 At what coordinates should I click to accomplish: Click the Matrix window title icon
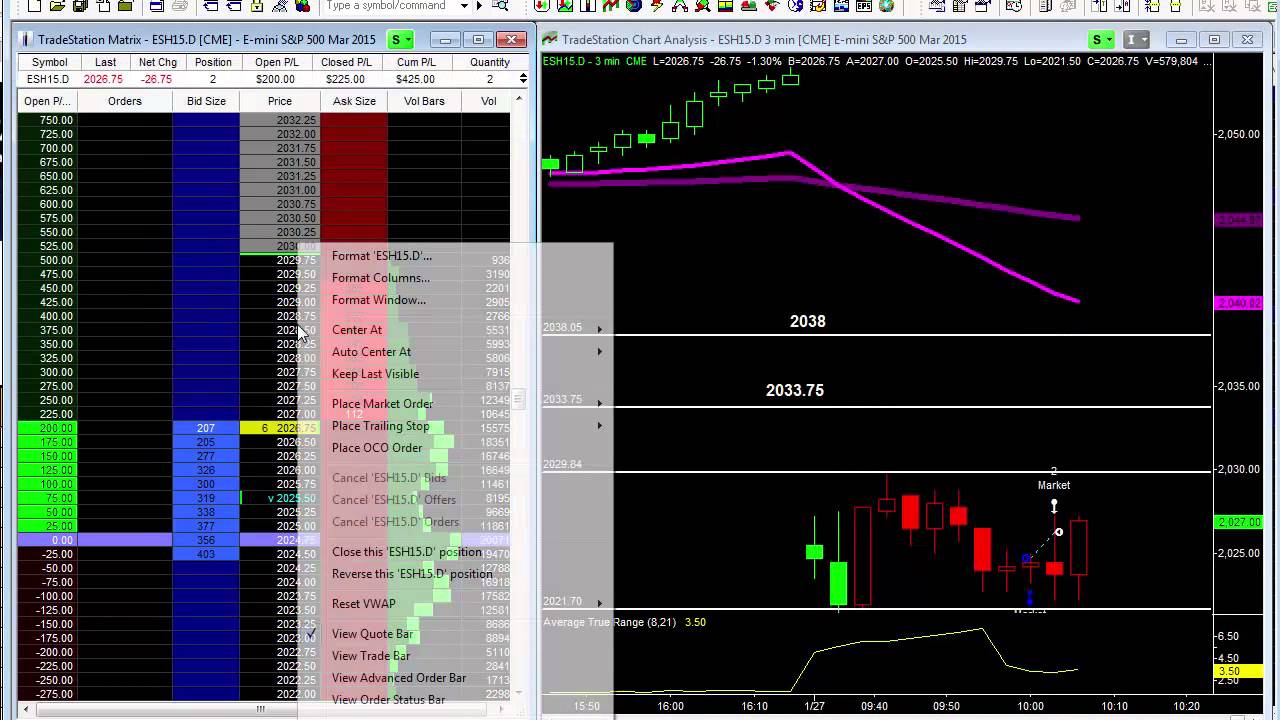(x=25, y=40)
